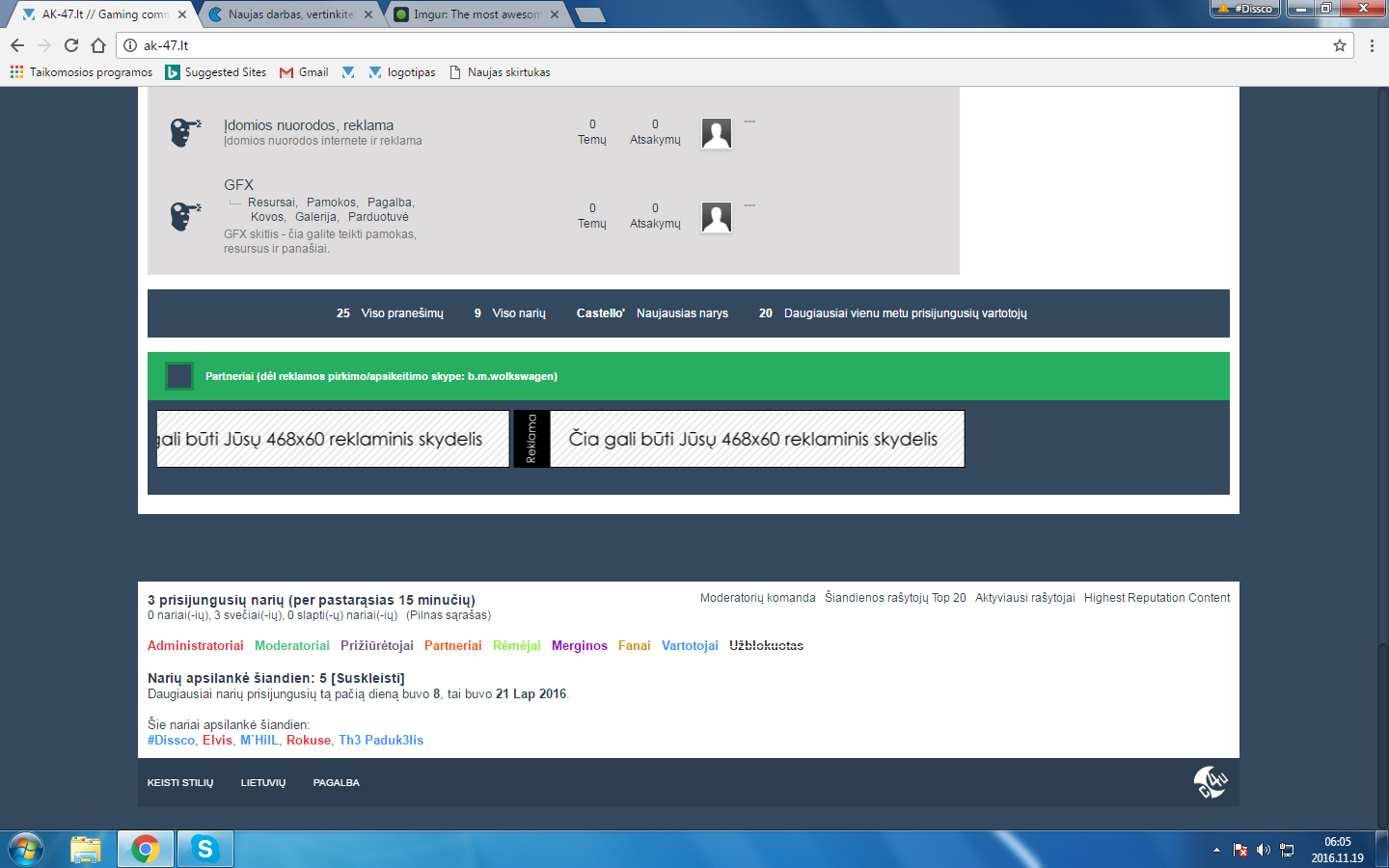The height and width of the screenshot is (868, 1389).
Task: Open Skype from the taskbar
Action: point(204,849)
